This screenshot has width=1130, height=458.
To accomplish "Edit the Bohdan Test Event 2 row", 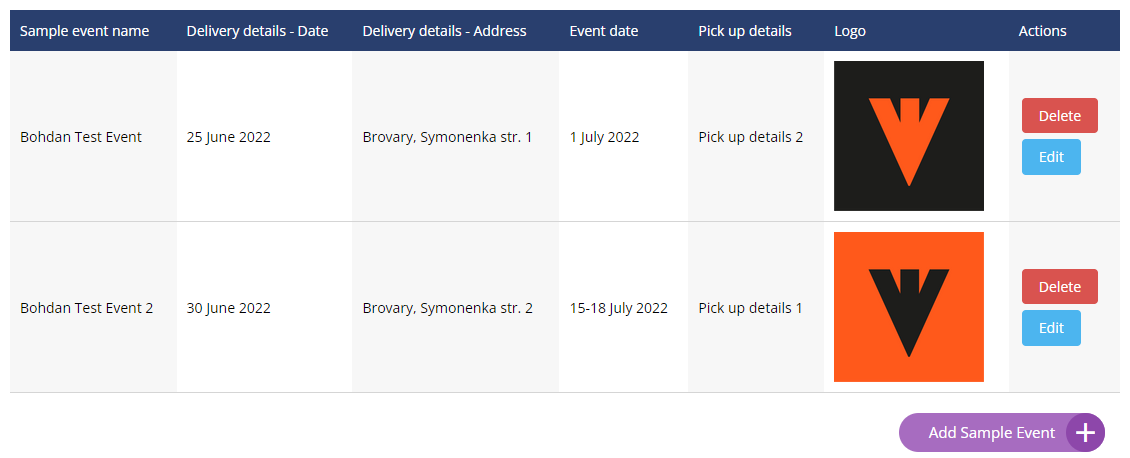I will coord(1051,328).
